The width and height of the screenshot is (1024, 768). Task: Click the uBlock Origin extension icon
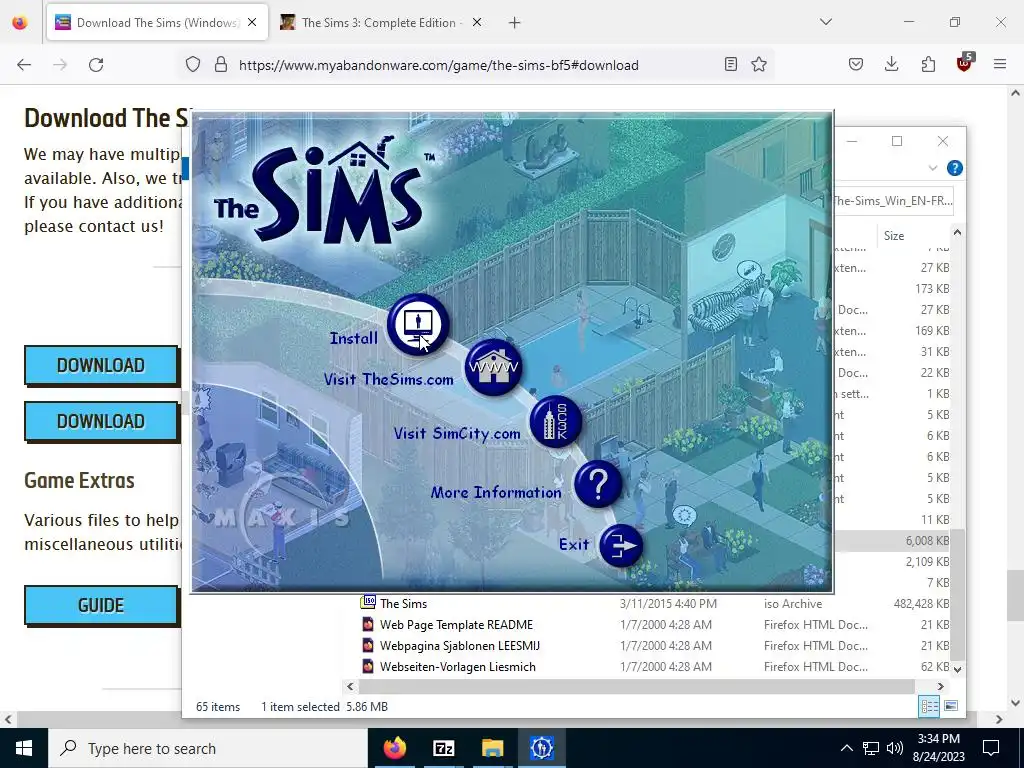click(965, 63)
